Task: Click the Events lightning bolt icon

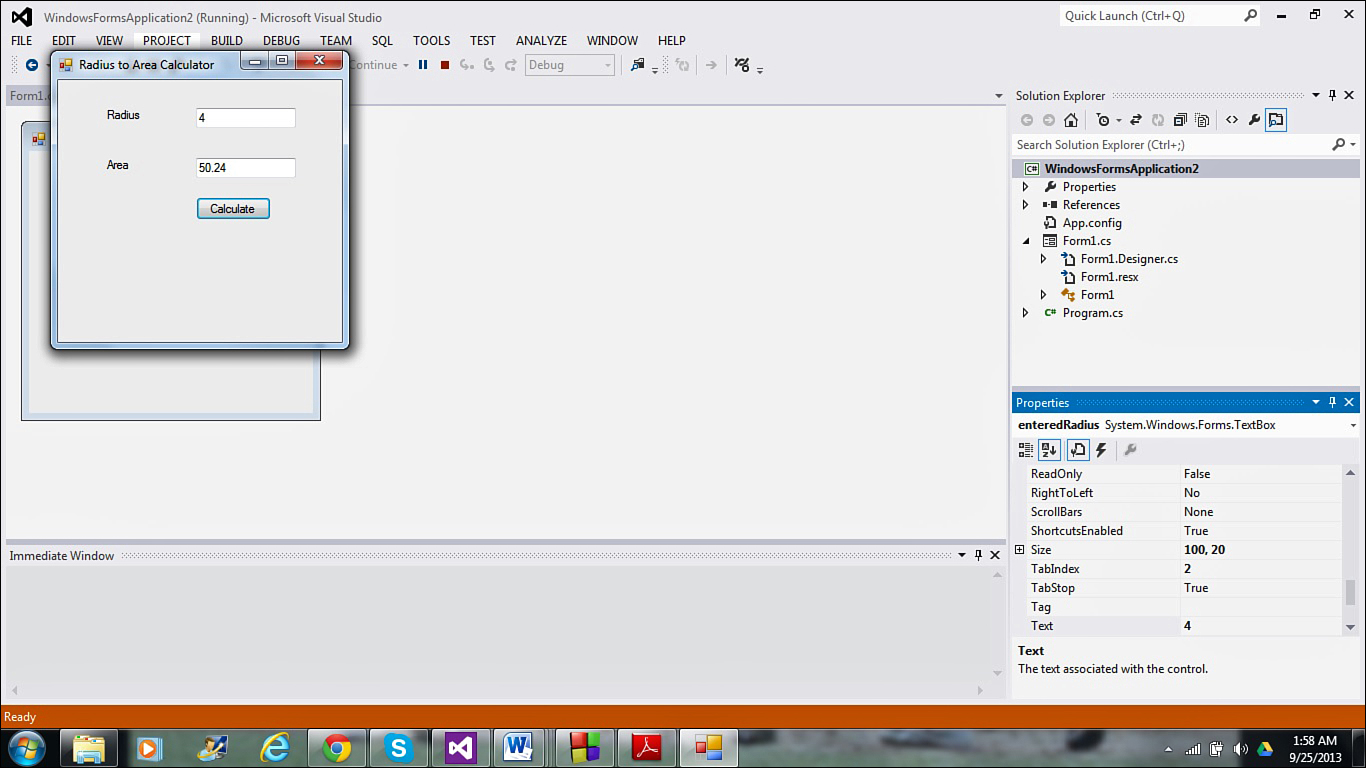Action: pos(1101,450)
